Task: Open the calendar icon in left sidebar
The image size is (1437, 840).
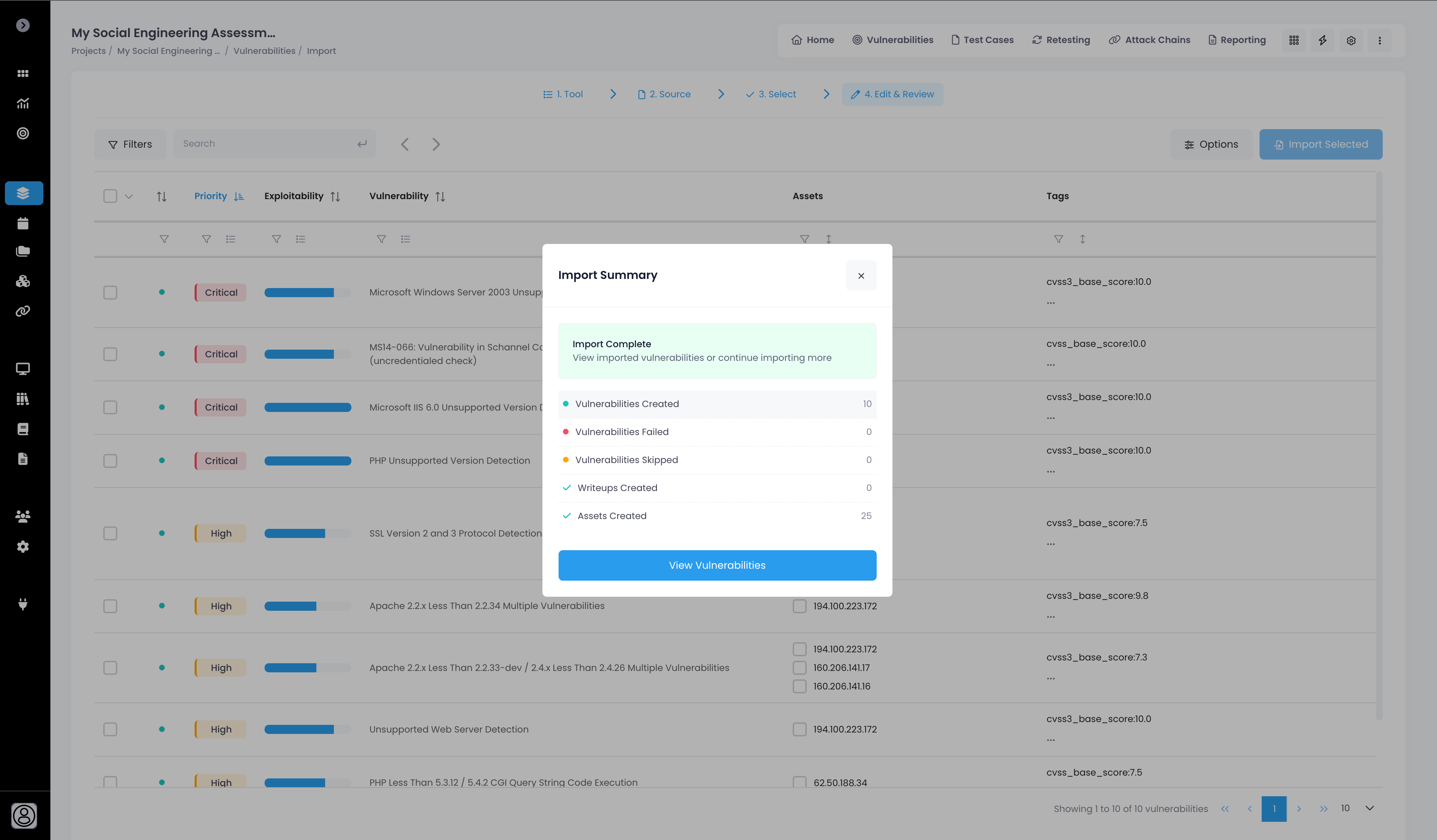Action: pos(23,223)
